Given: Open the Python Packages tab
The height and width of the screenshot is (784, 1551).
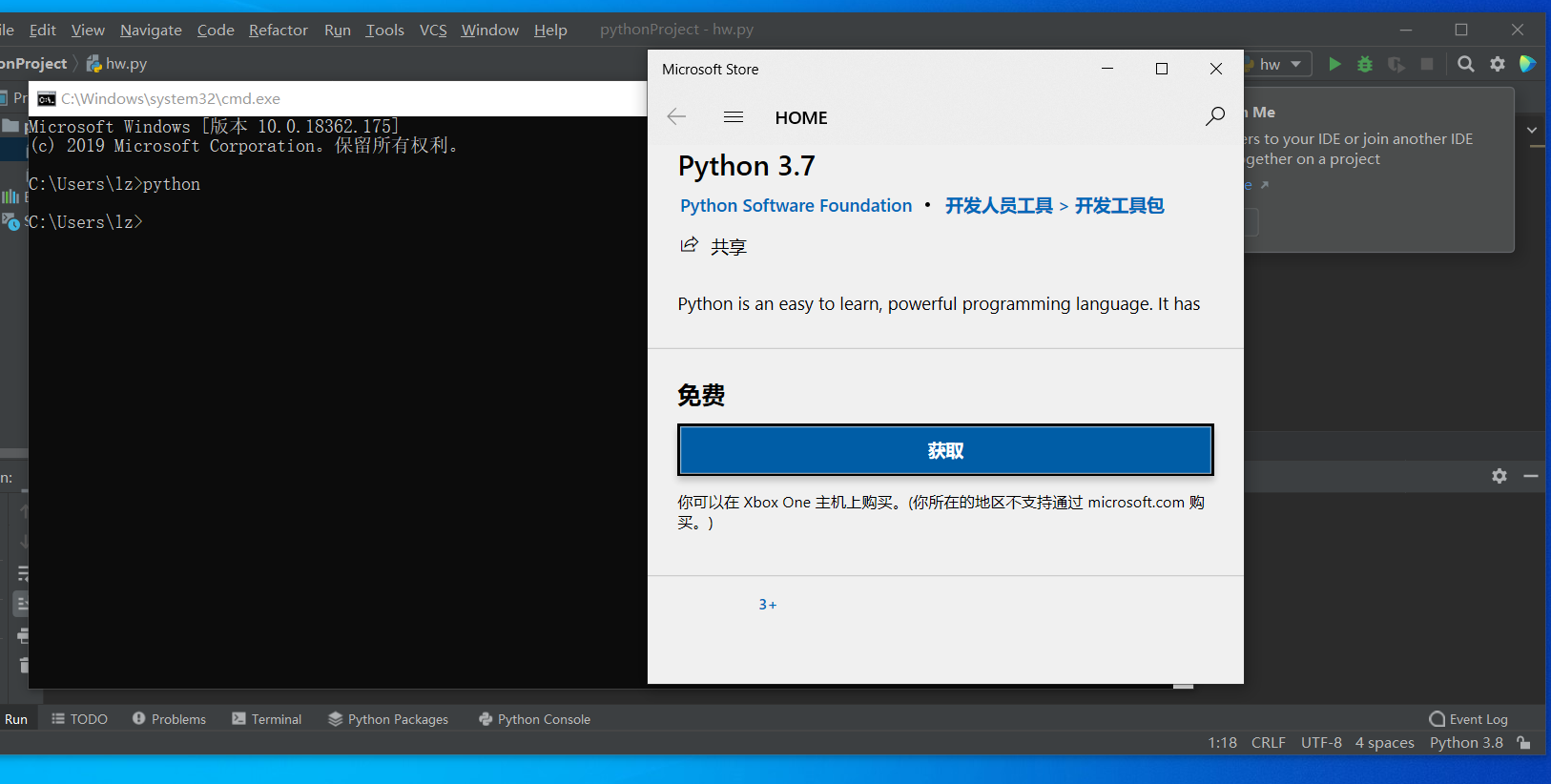Looking at the screenshot, I should point(388,719).
